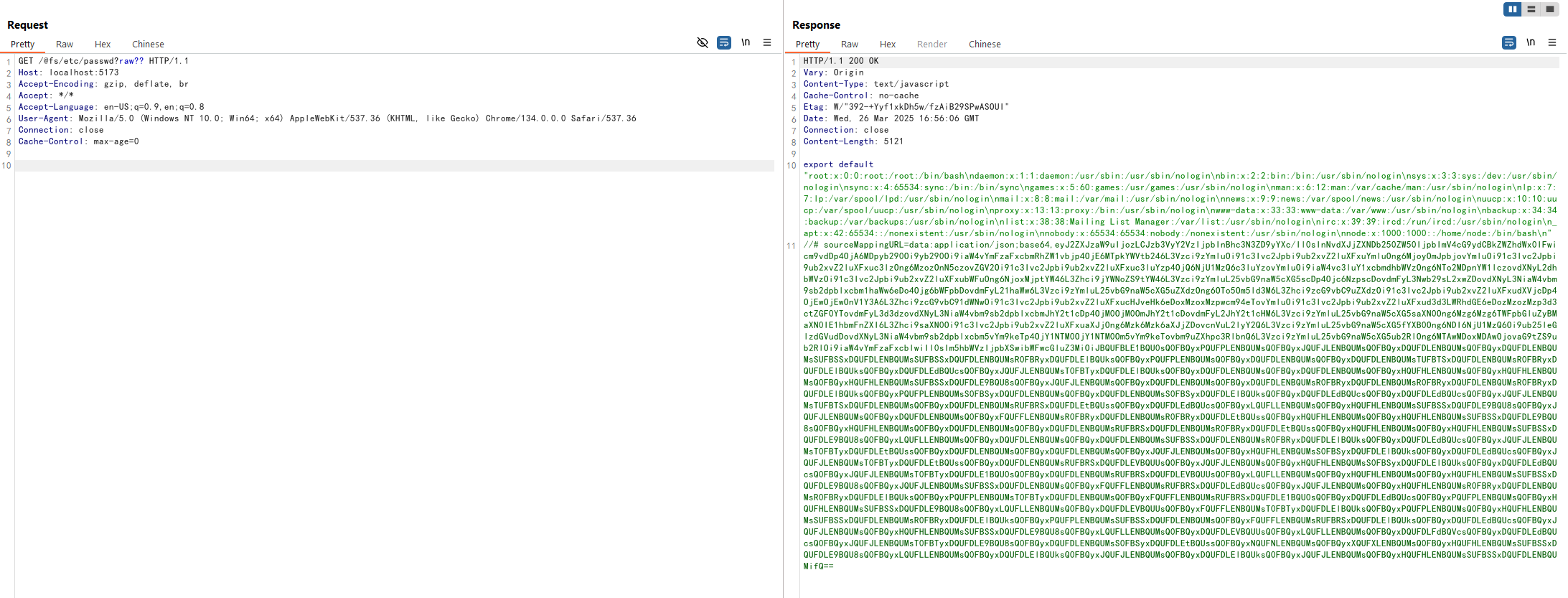Select Chinese tab in Request panel

pos(148,45)
